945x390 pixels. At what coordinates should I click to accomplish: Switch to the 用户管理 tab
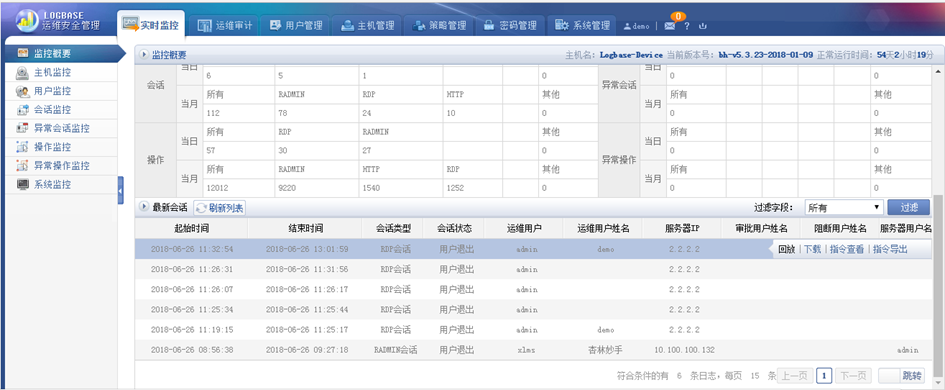(295, 25)
